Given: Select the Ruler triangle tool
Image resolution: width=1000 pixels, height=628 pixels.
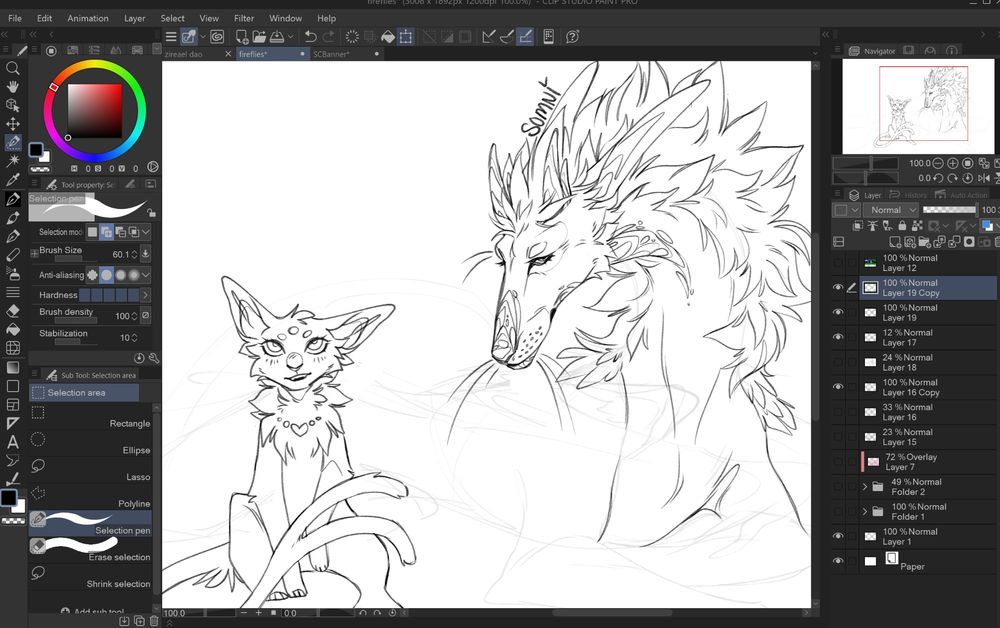Looking at the screenshot, I should [x=12, y=423].
